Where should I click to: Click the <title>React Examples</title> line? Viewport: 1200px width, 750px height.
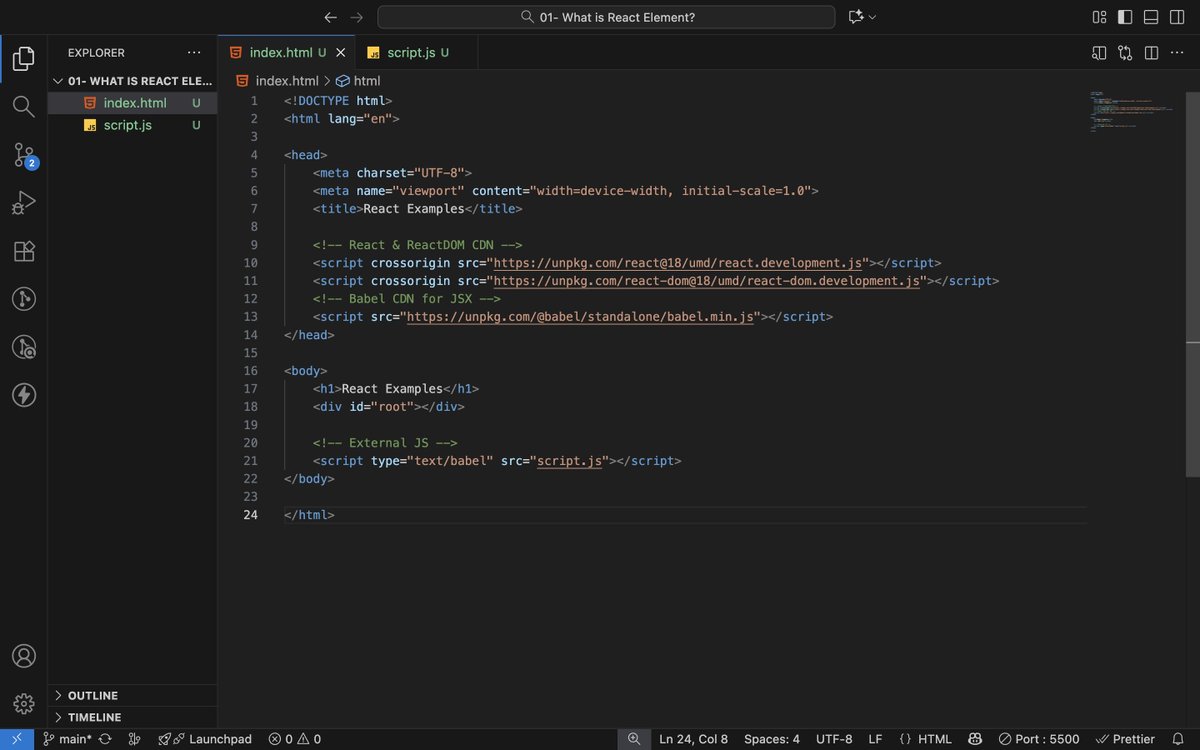(x=418, y=209)
